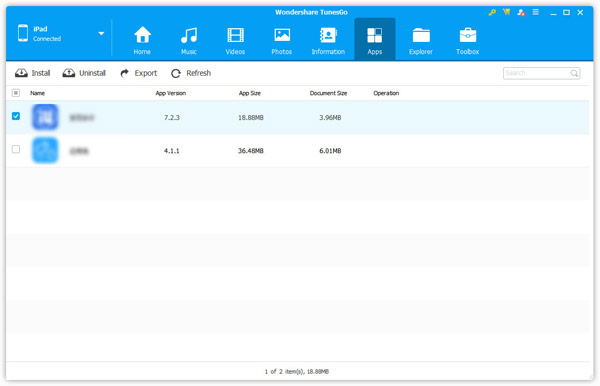Click the 3.96MB document size cell
The image size is (600, 386).
pos(330,117)
